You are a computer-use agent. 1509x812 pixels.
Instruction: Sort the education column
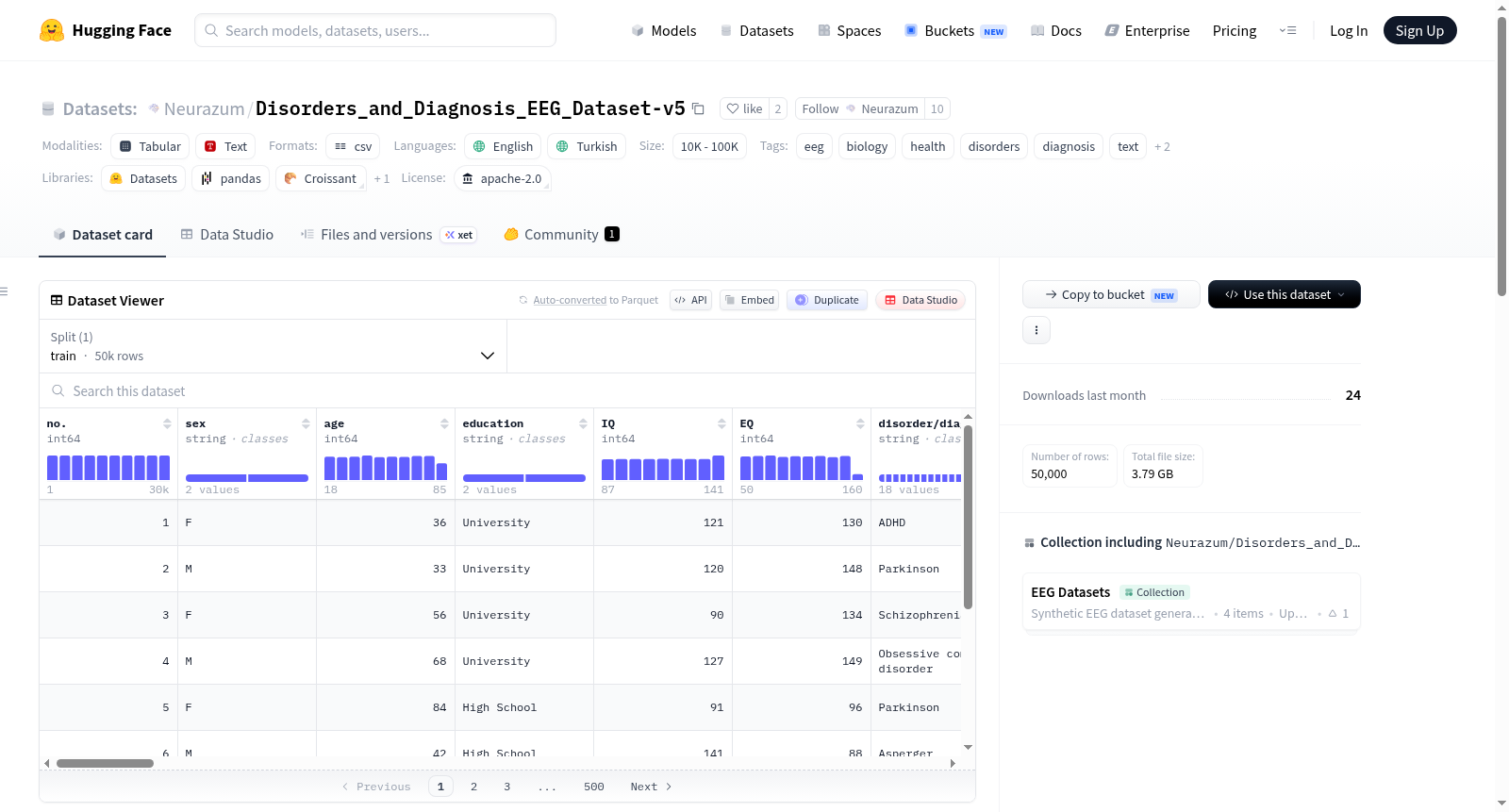(x=583, y=423)
